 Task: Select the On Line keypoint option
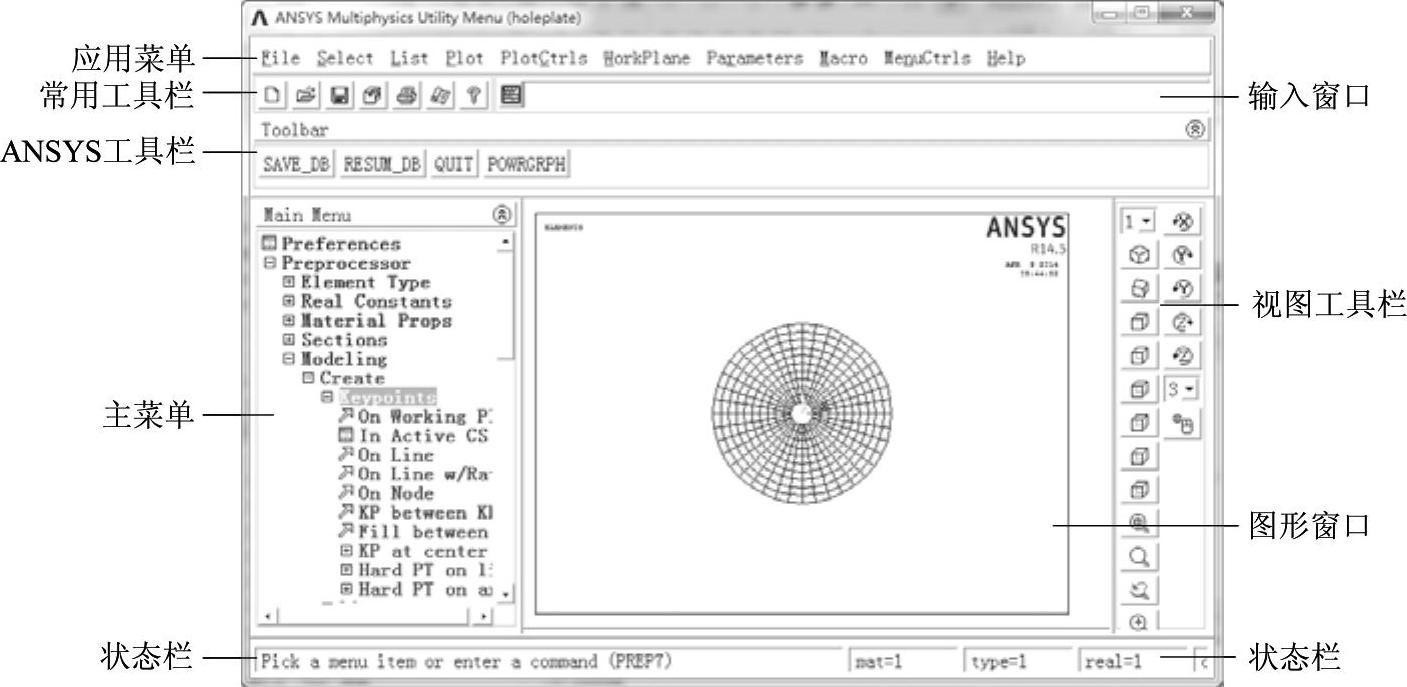[386, 455]
